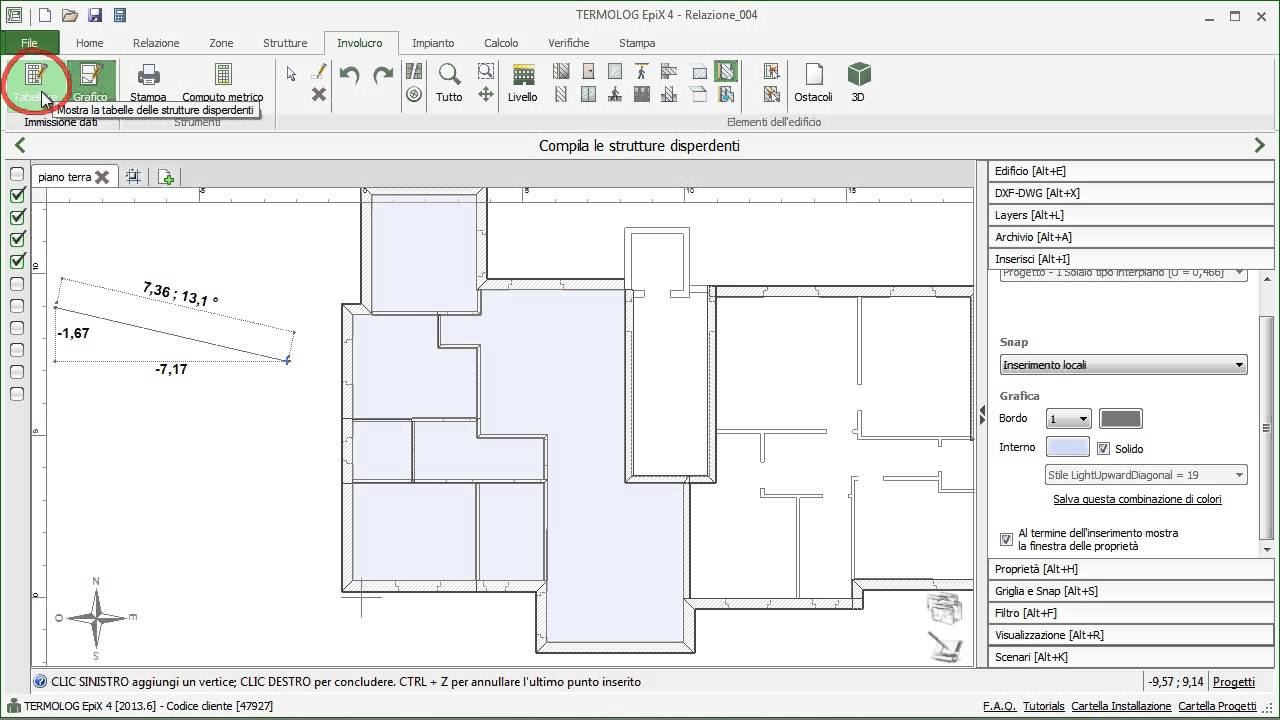This screenshot has width=1280, height=720.
Task: Open the File menu
Action: [30, 43]
